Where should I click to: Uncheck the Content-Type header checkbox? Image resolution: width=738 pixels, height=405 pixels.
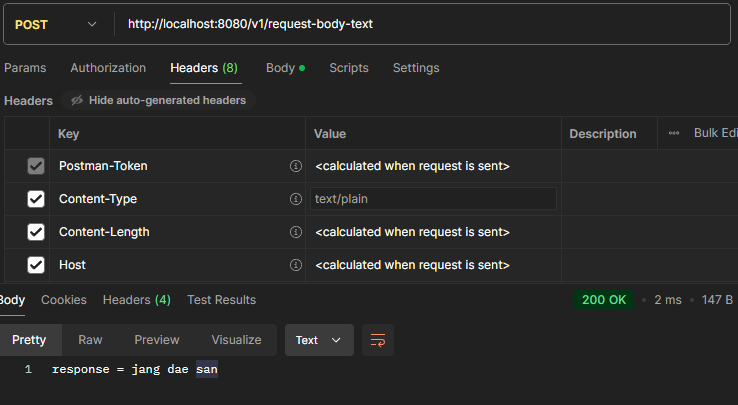pos(36,199)
